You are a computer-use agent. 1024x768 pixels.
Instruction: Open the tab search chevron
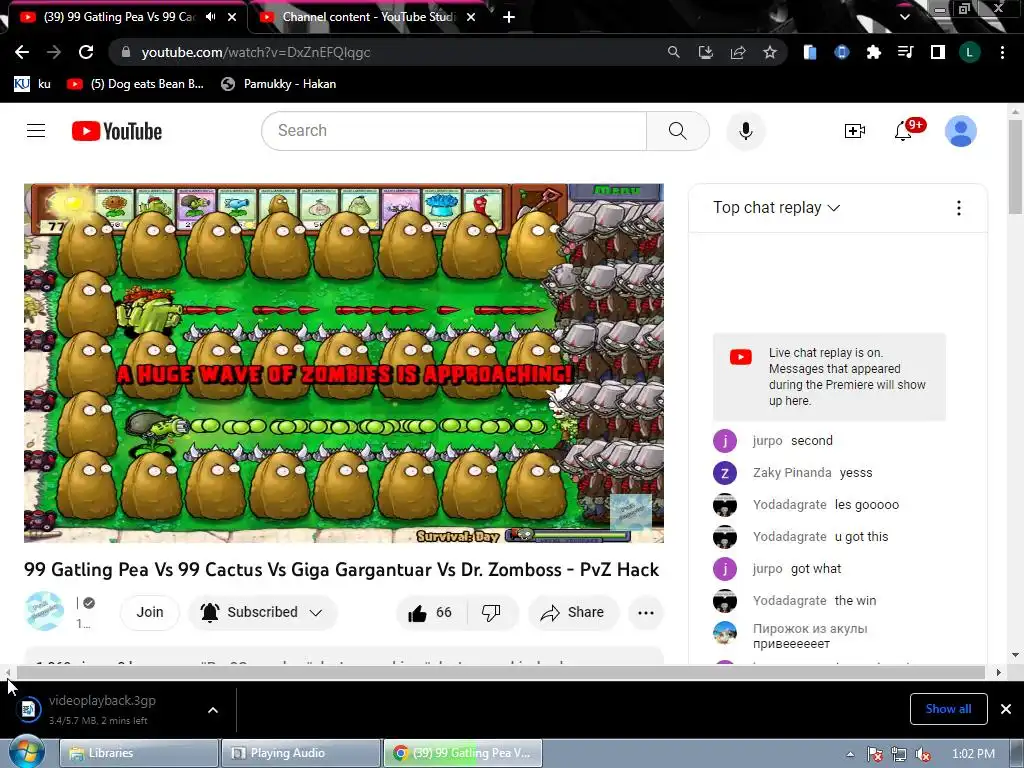(904, 17)
